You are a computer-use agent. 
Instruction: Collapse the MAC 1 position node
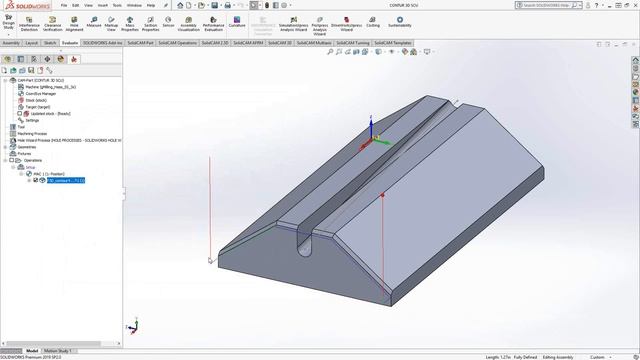point(21,174)
